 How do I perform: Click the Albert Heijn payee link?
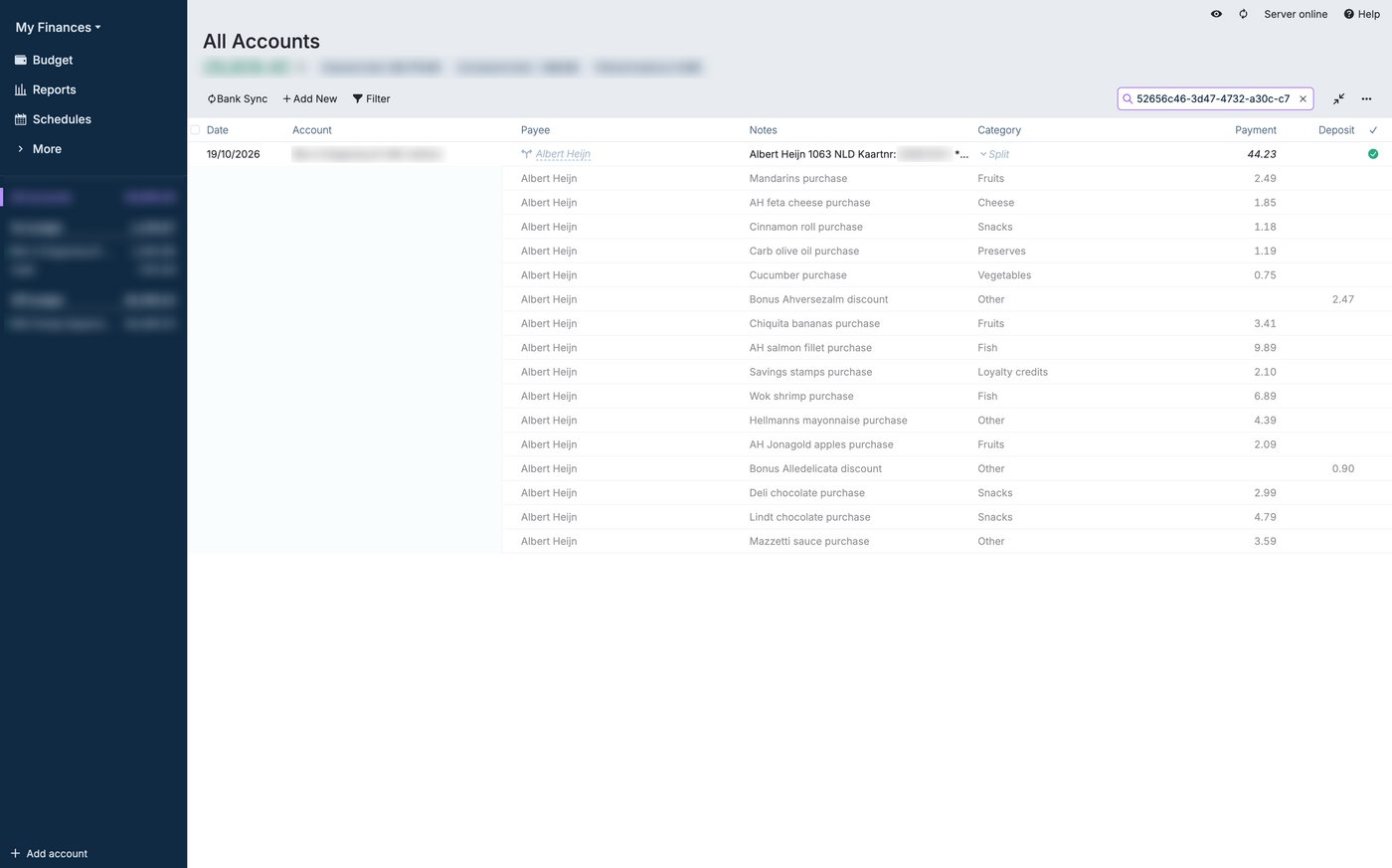pyautogui.click(x=563, y=154)
